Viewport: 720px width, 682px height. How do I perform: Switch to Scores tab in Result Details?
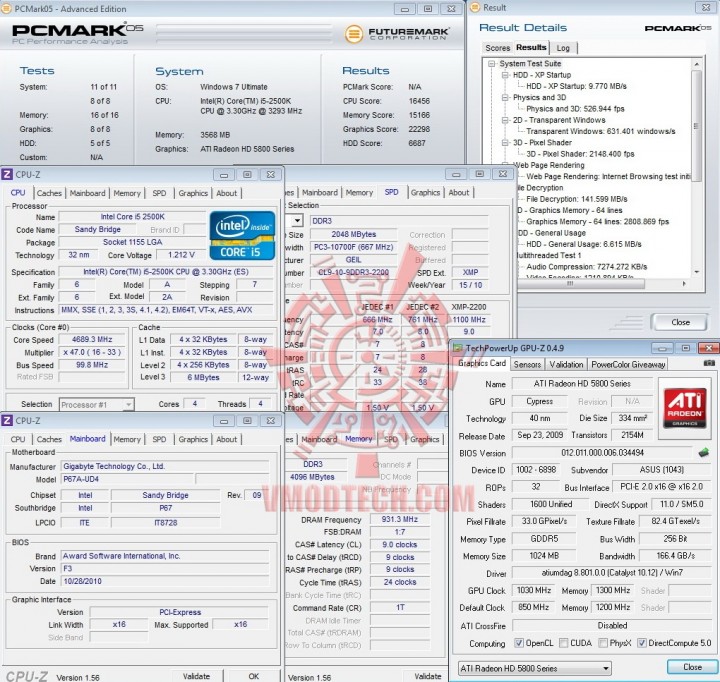pyautogui.click(x=497, y=48)
